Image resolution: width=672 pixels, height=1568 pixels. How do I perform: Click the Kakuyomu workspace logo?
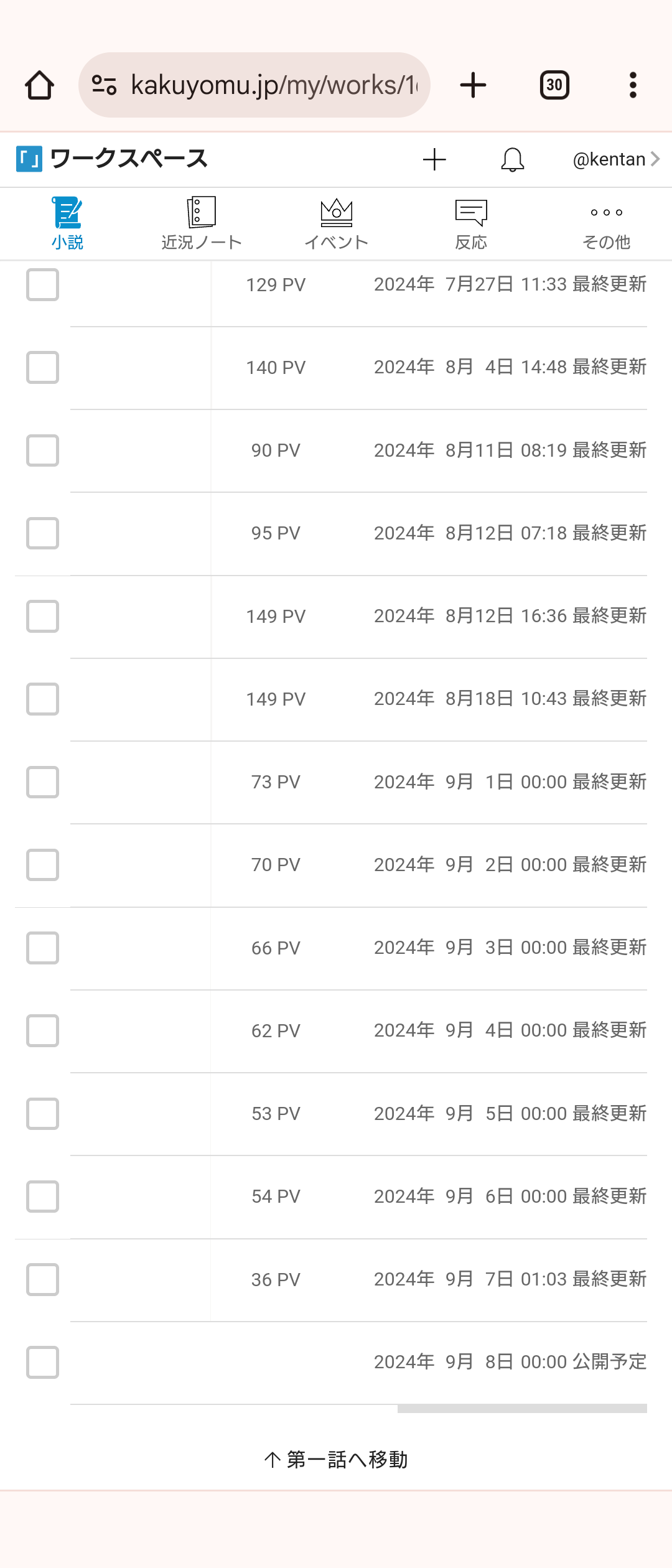coord(29,159)
